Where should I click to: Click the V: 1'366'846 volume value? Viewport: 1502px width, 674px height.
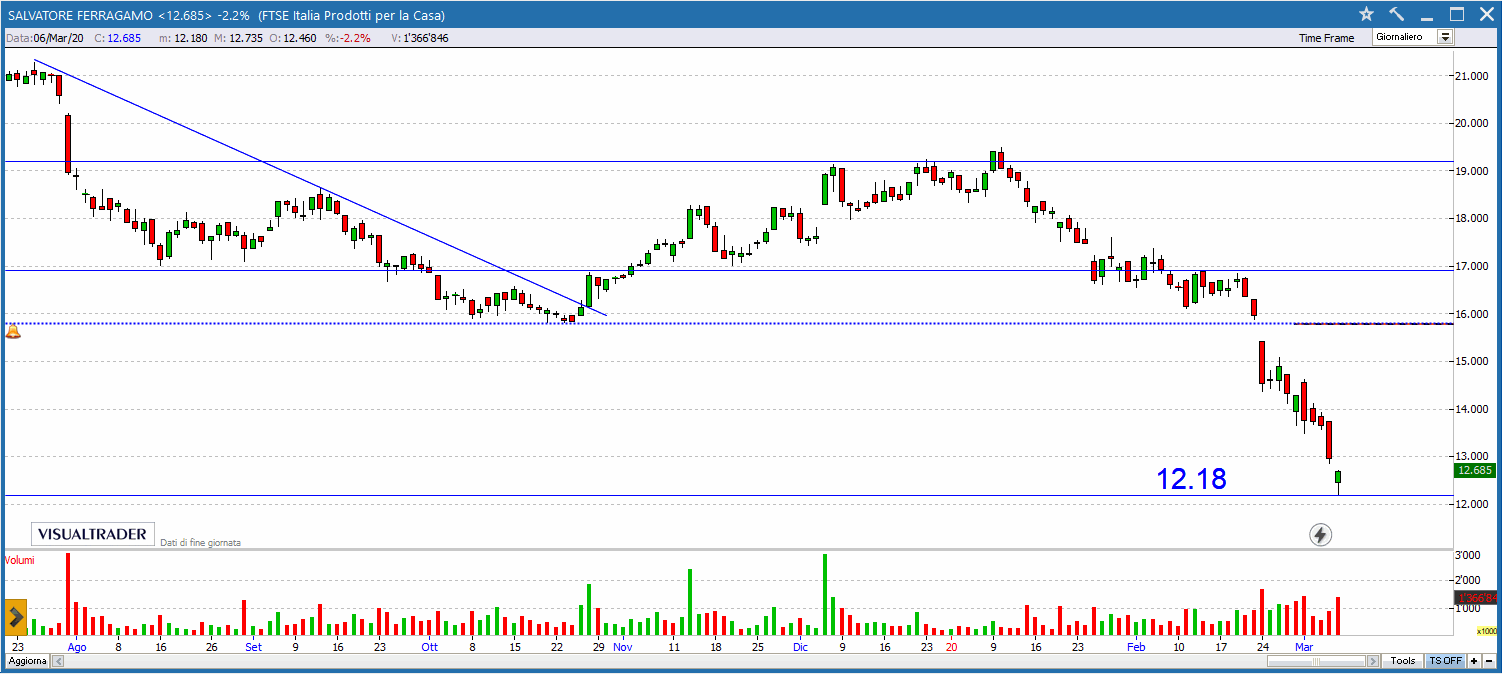(x=419, y=38)
